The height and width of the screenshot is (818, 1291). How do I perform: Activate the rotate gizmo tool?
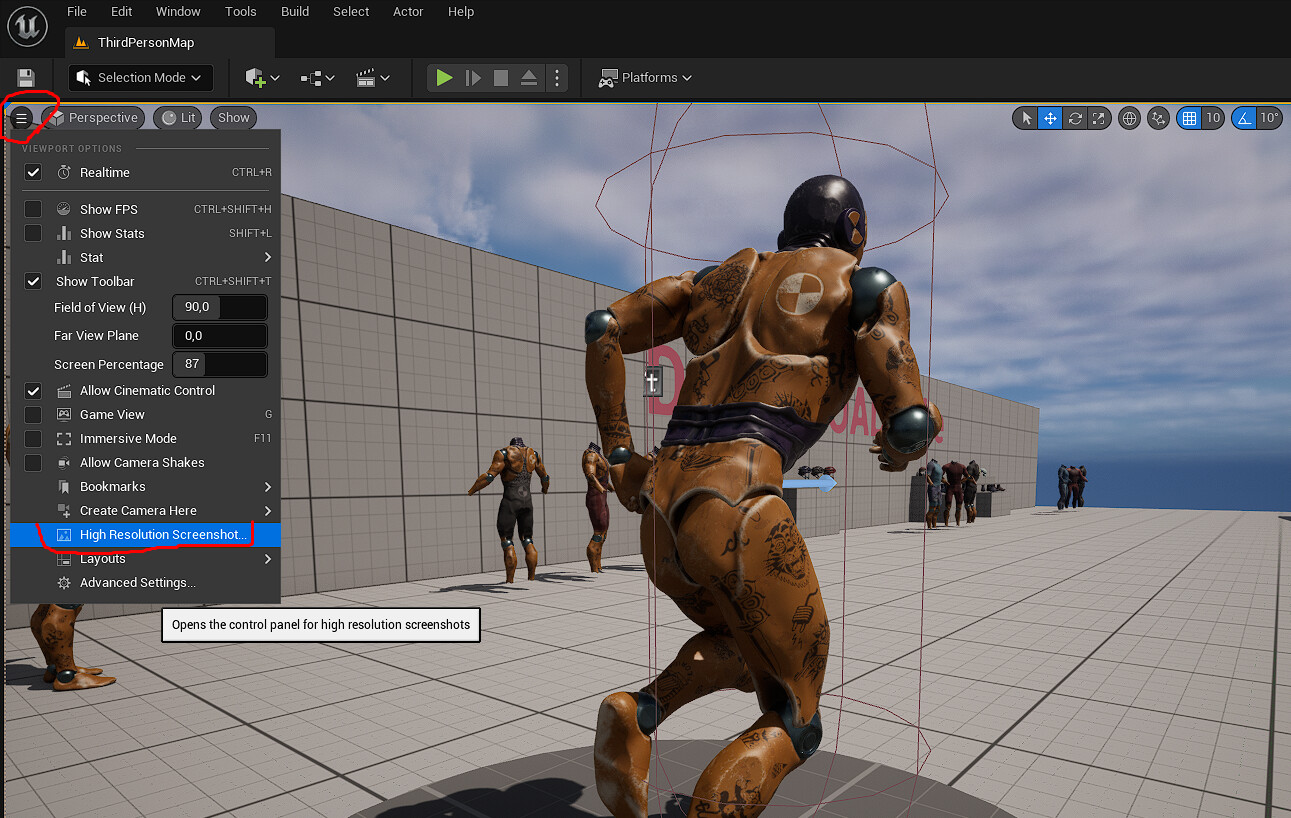1075,118
